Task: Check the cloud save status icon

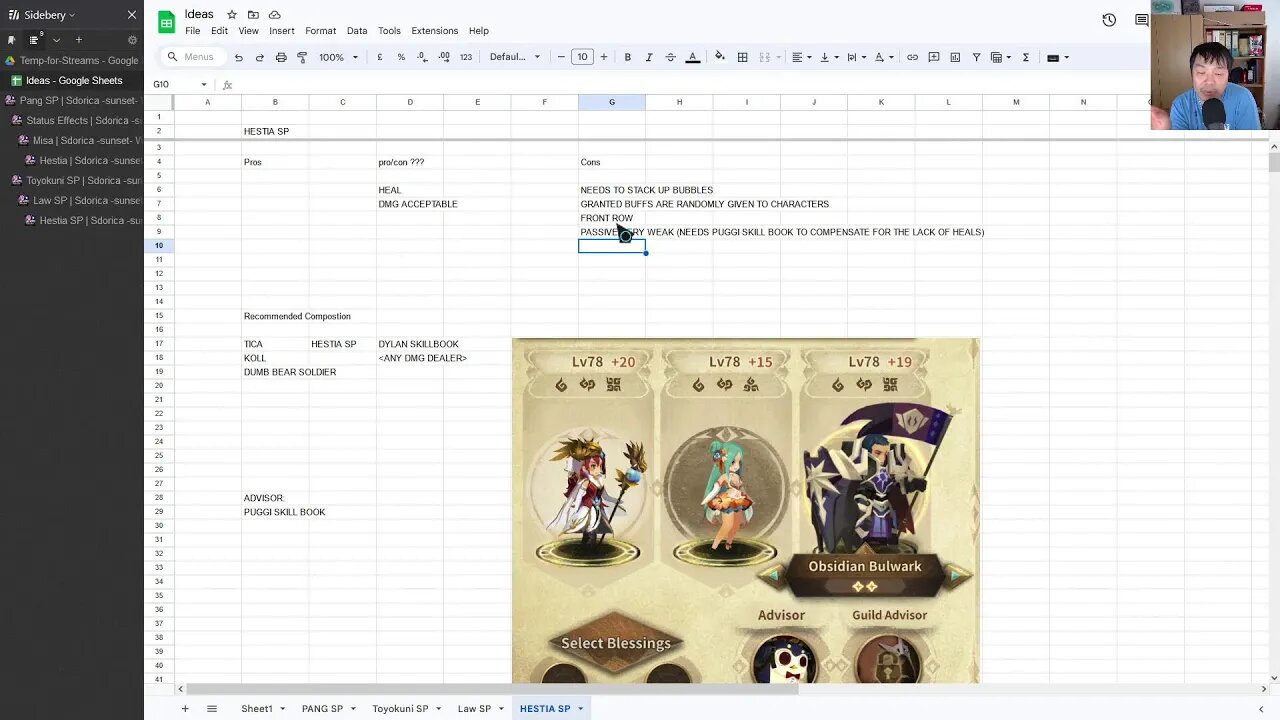Action: (274, 15)
